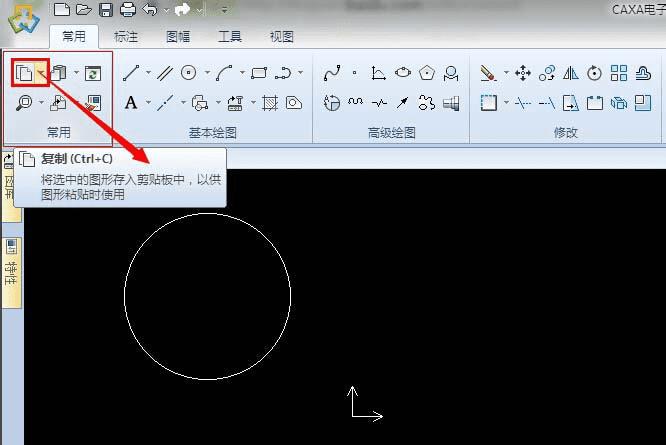Click the Copy (复制) icon
This screenshot has width=666, height=445.
[24, 73]
